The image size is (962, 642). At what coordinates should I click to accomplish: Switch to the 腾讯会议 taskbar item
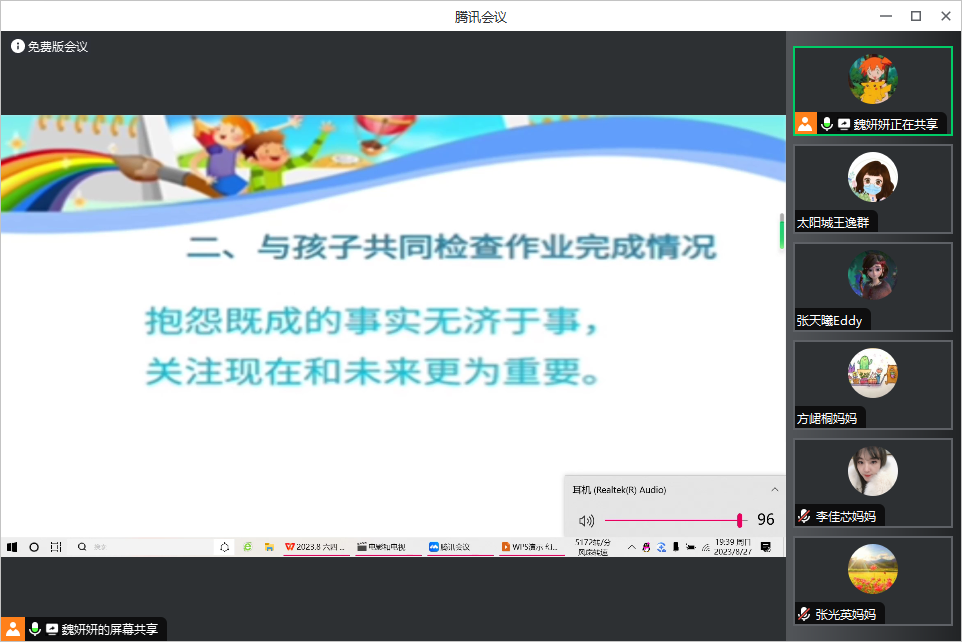[x=460, y=547]
